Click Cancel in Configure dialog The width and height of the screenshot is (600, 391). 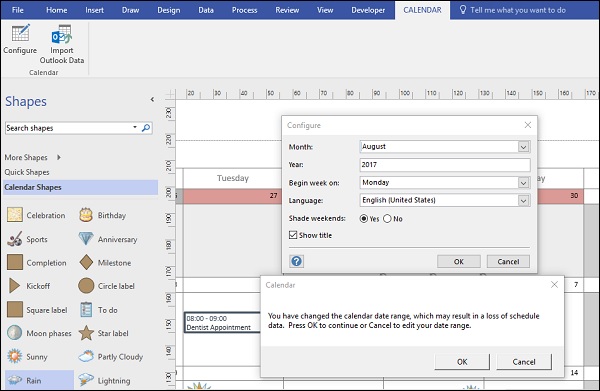tap(508, 262)
